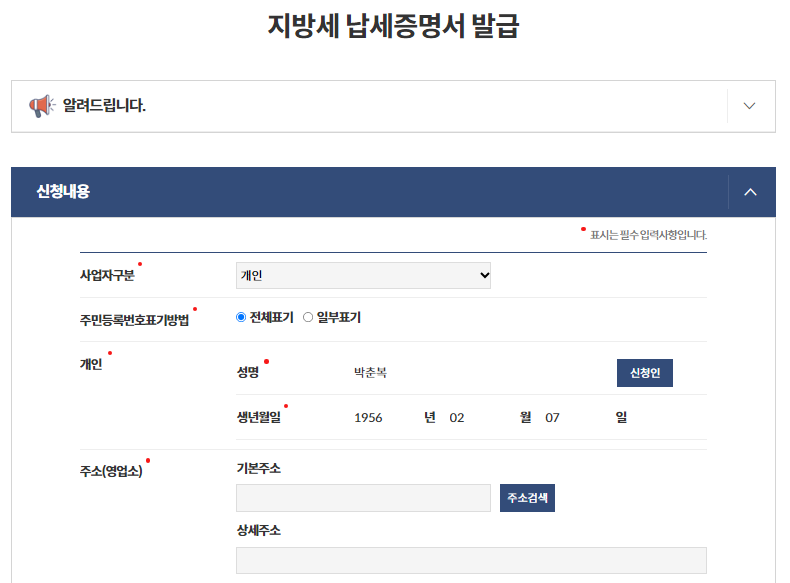Click the 성명 field containing 박춘복

point(371,373)
